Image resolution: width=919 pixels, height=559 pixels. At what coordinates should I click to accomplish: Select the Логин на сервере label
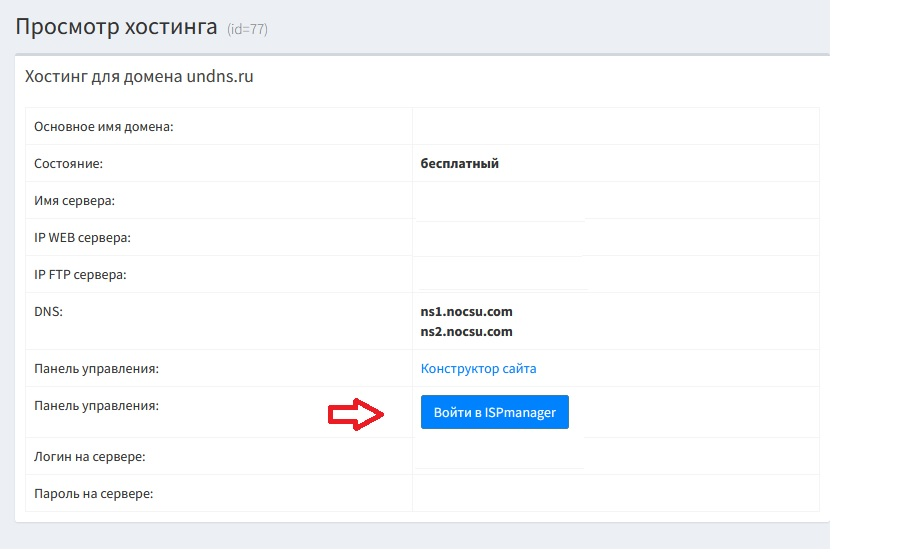pos(90,457)
